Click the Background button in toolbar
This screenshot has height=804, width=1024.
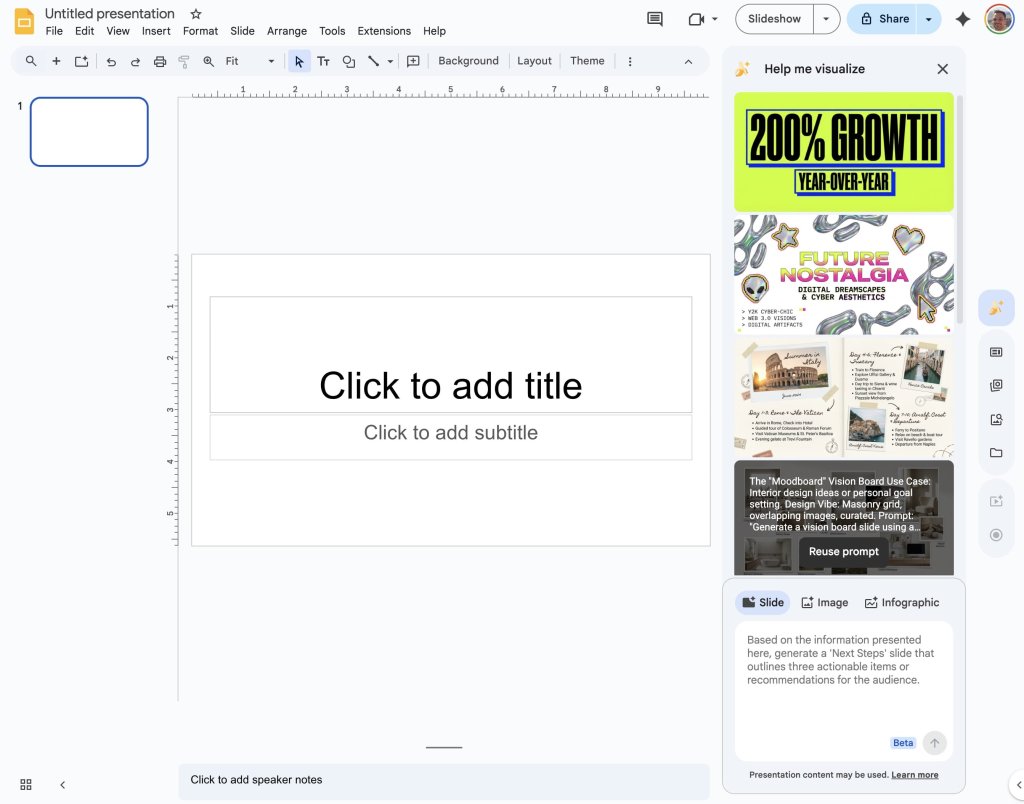pyautogui.click(x=468, y=61)
